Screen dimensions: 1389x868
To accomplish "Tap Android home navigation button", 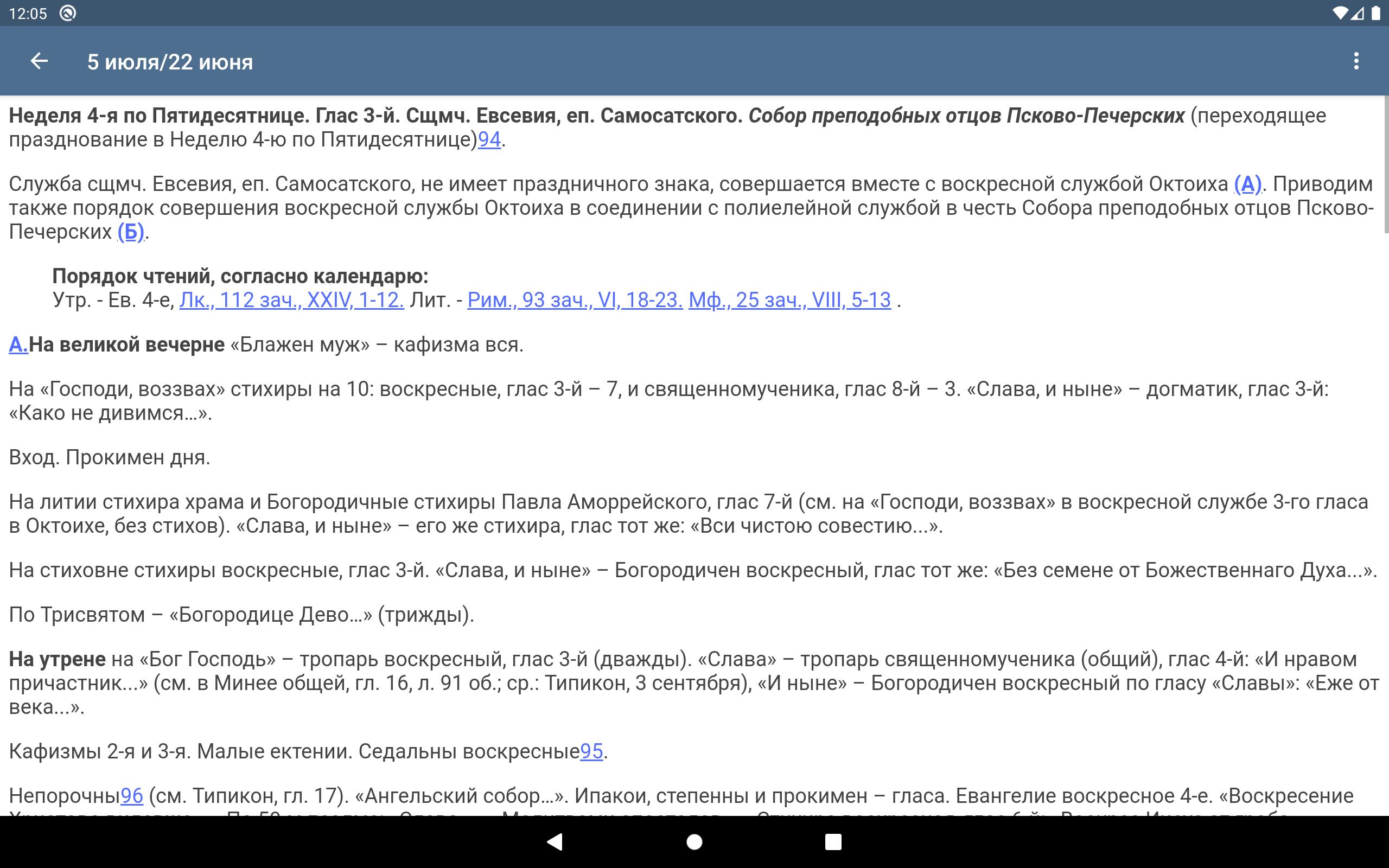I will [x=694, y=842].
